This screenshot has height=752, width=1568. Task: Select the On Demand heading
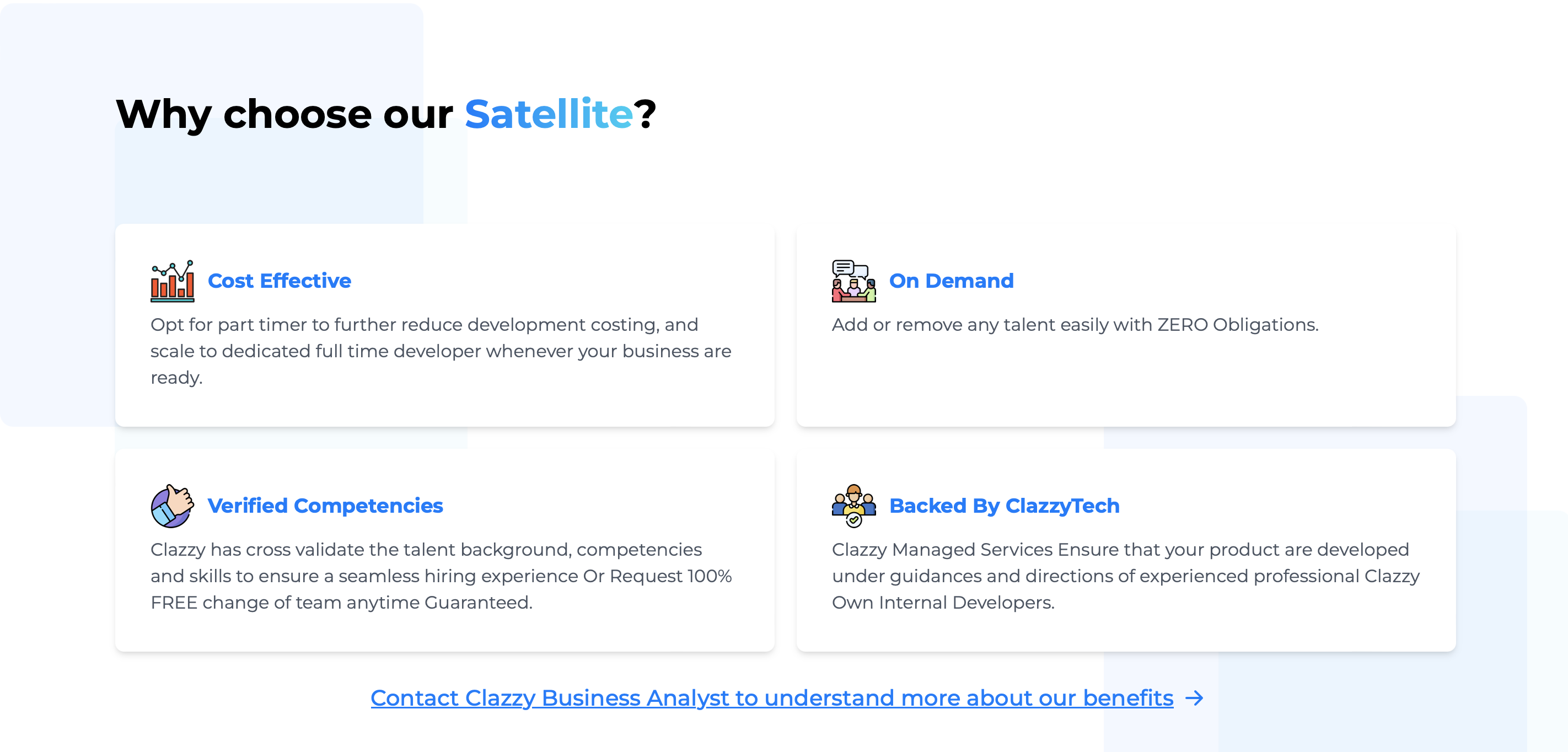(x=952, y=281)
